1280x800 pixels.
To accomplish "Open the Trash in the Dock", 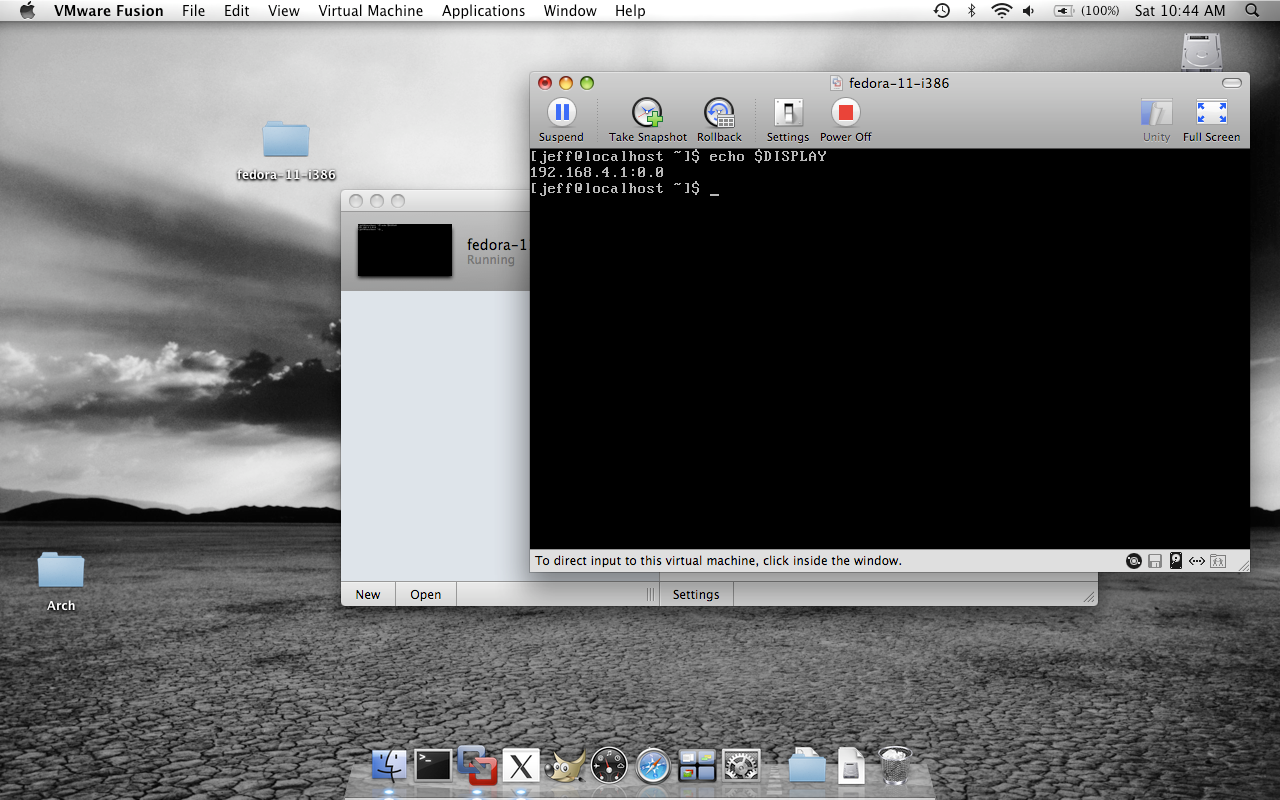I will pos(895,766).
